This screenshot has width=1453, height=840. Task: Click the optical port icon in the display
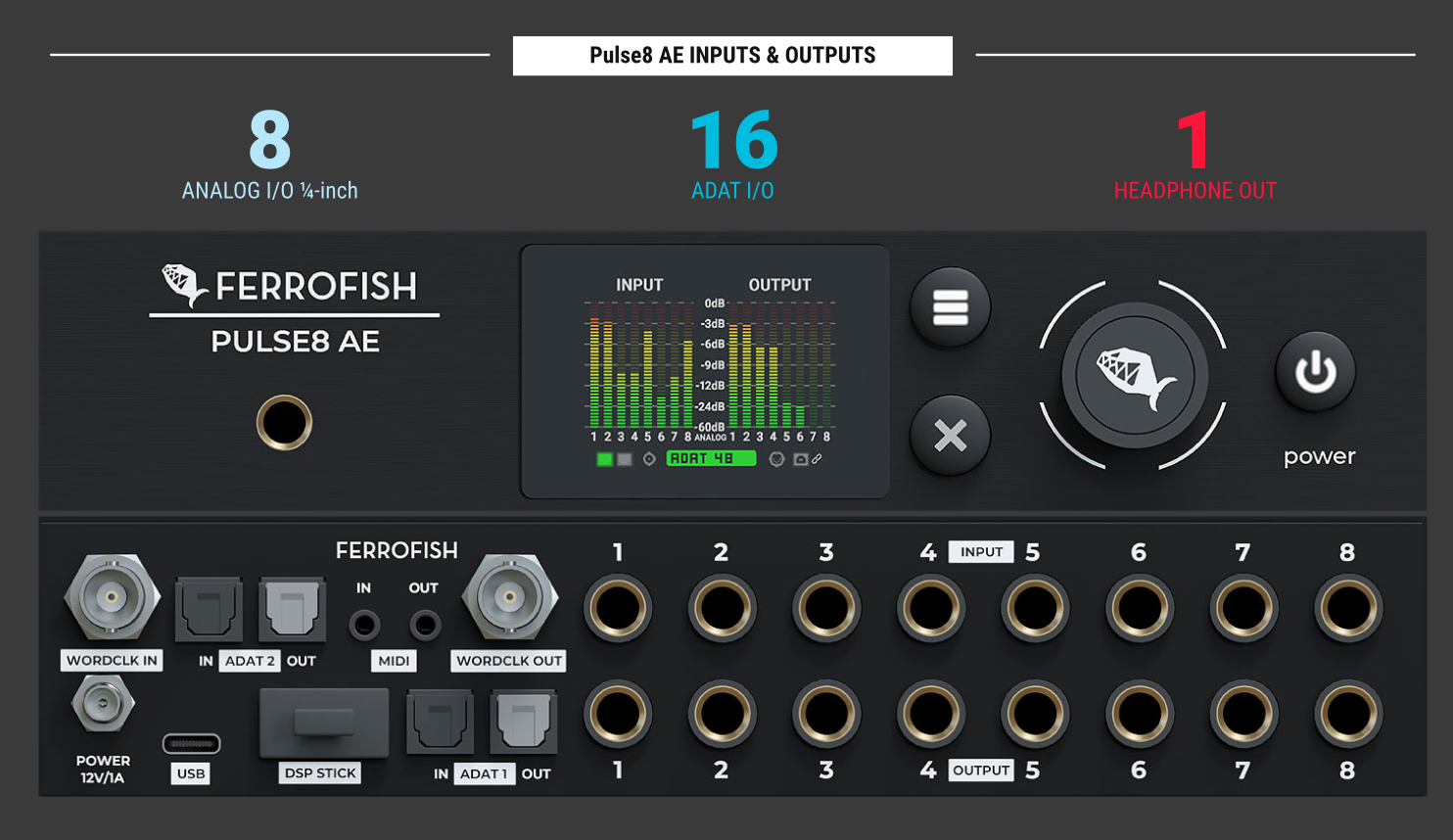tap(800, 459)
